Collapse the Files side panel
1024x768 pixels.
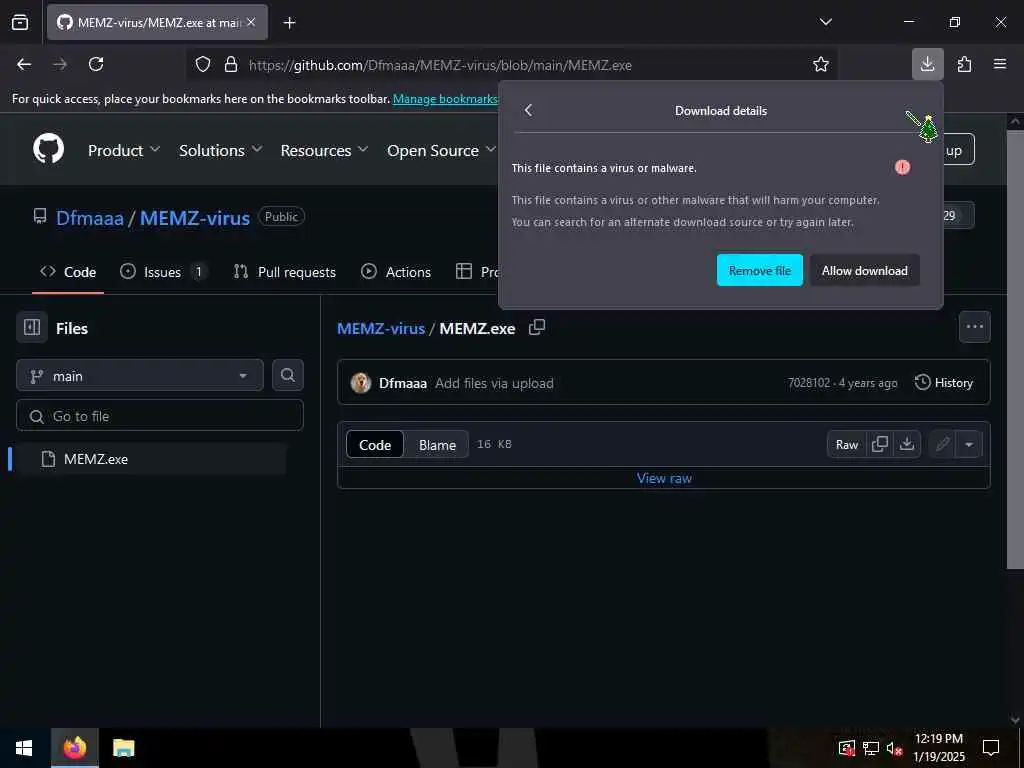[32, 327]
